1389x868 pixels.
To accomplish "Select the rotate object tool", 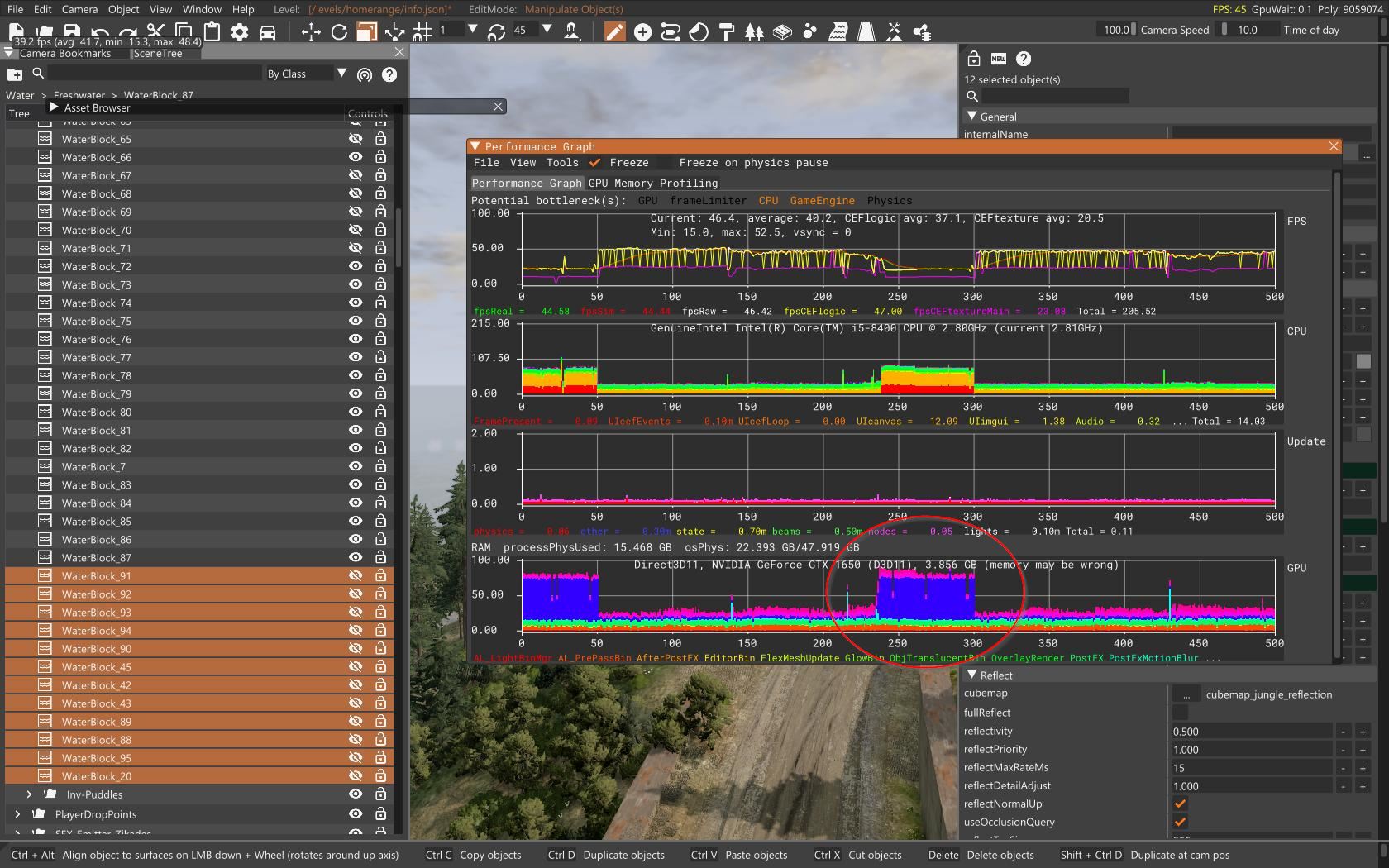I will click(339, 32).
